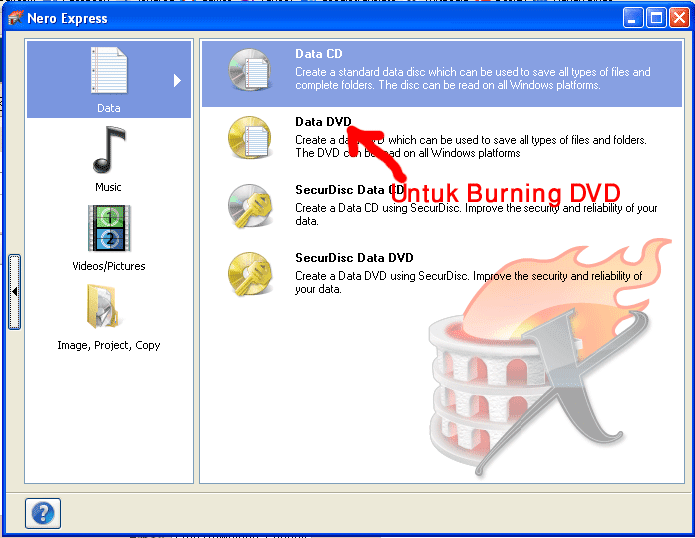
Task: Expand Data submenu with the white arrow
Action: click(x=177, y=80)
